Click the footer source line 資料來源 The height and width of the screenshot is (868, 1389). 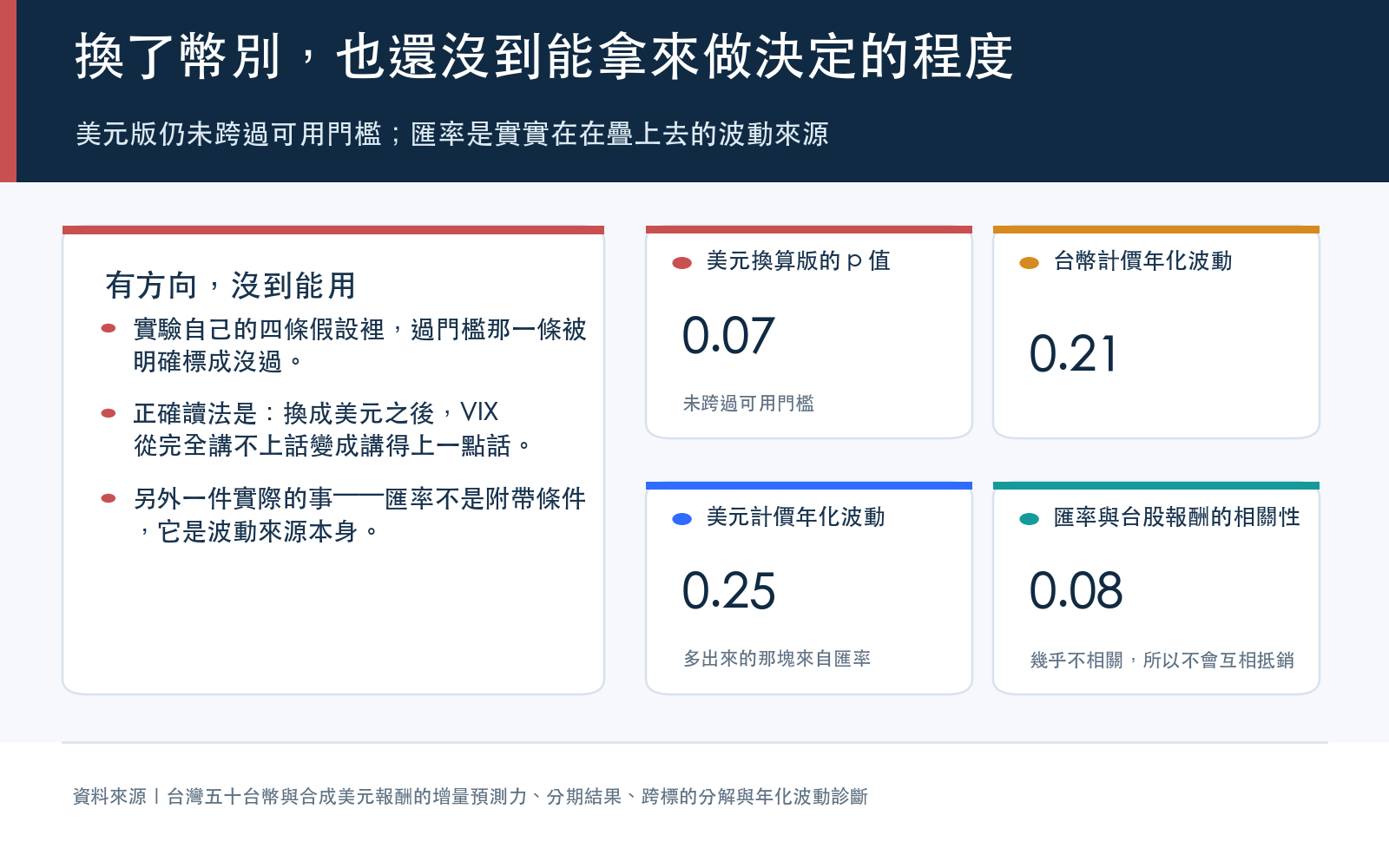click(471, 796)
